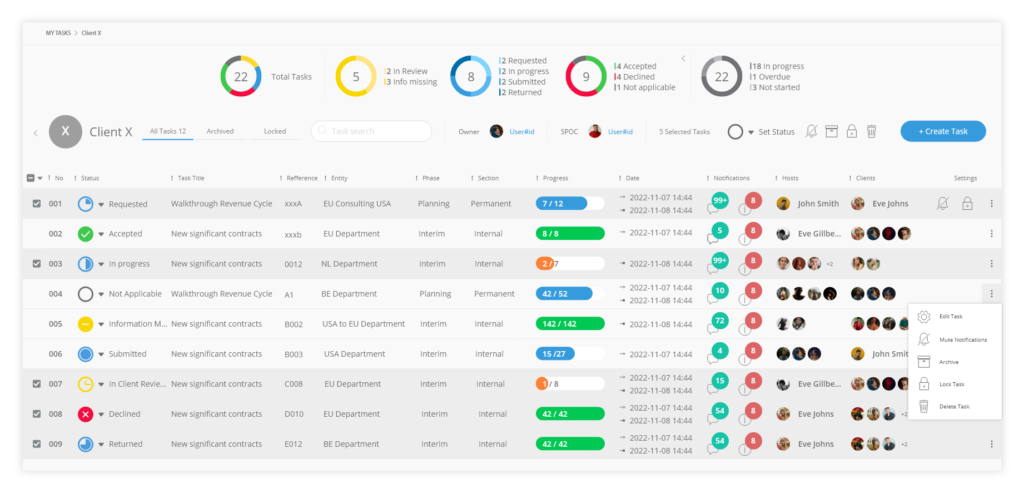
Task: Focus the Task search field
Action: click(371, 131)
